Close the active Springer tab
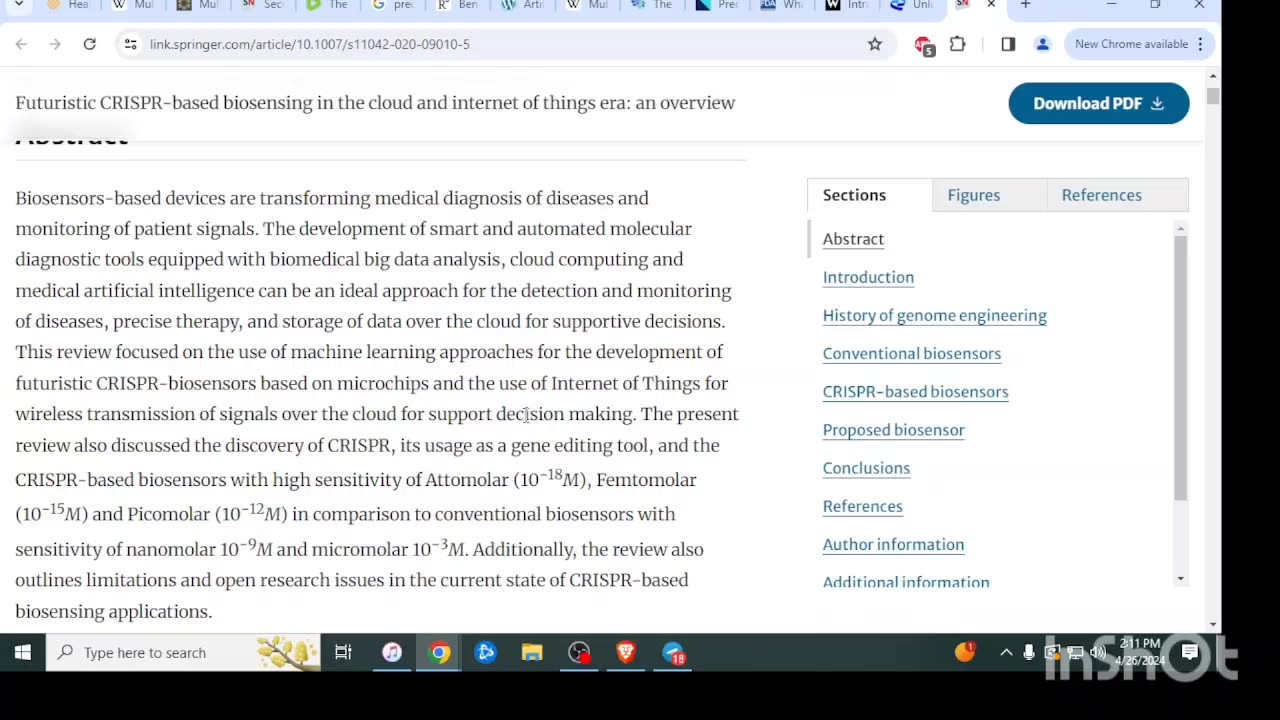The image size is (1280, 720). point(991,5)
